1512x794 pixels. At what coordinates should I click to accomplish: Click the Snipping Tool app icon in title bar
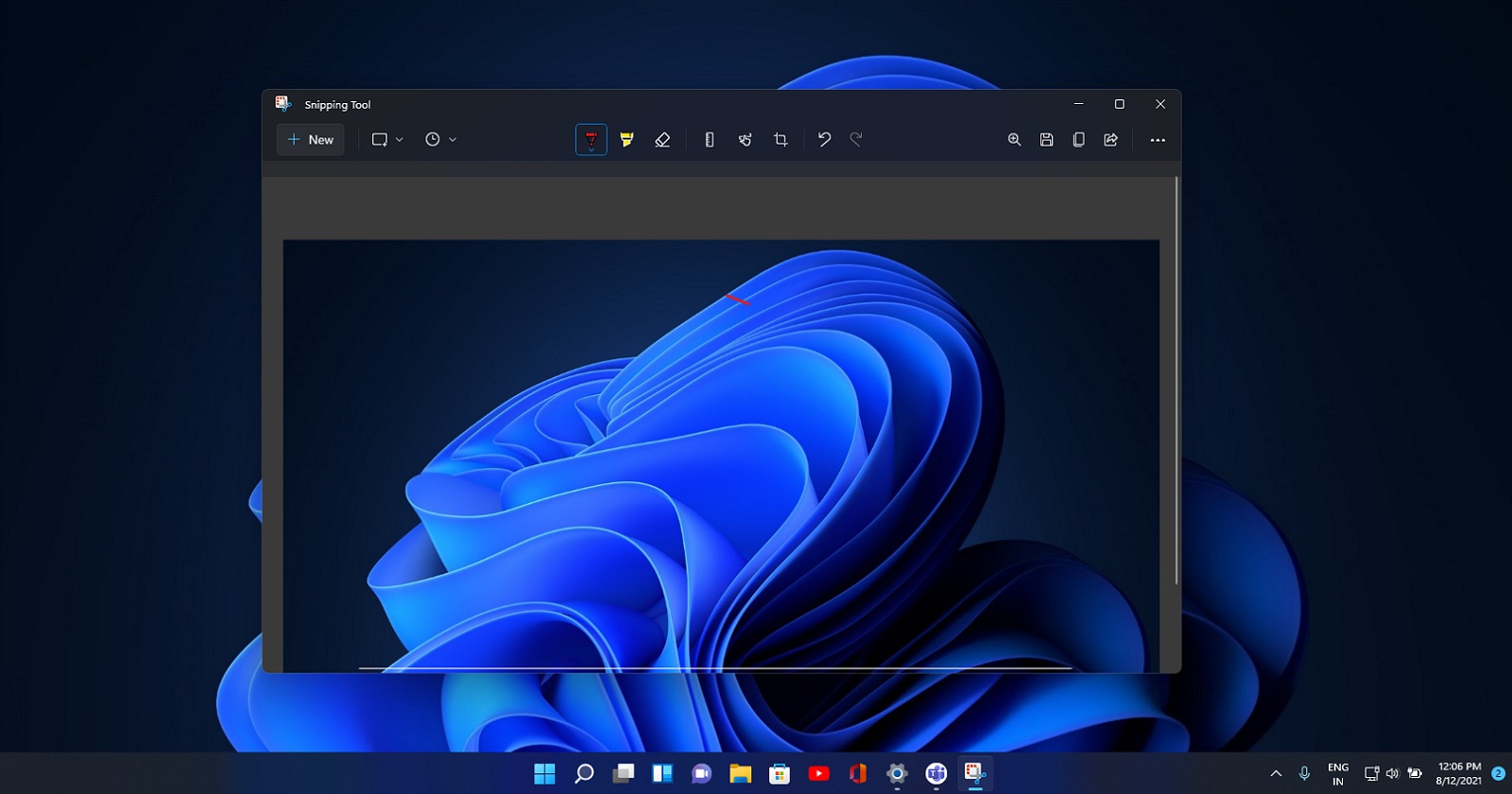coord(283,103)
